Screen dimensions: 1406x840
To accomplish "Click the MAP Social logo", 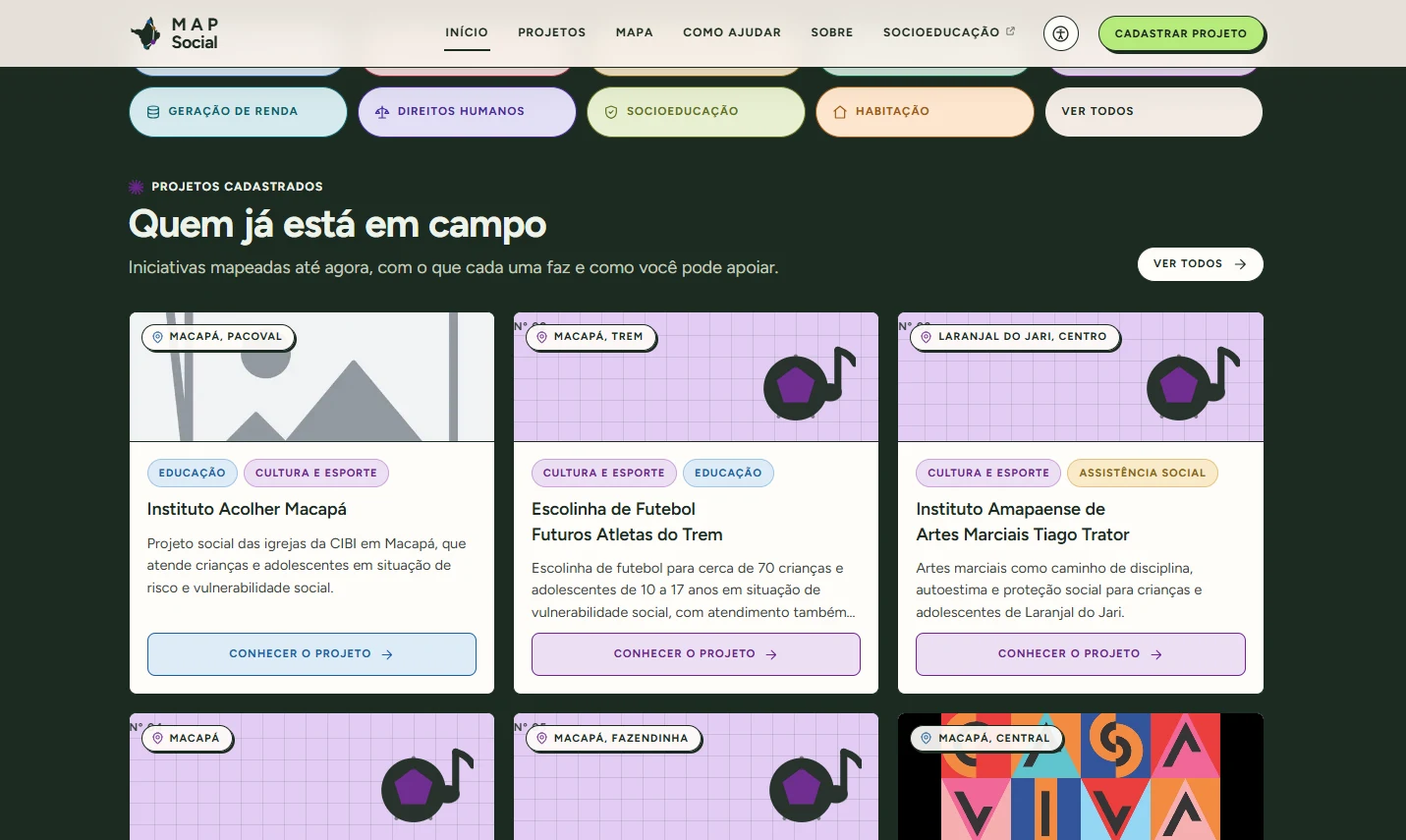I will pos(175,33).
